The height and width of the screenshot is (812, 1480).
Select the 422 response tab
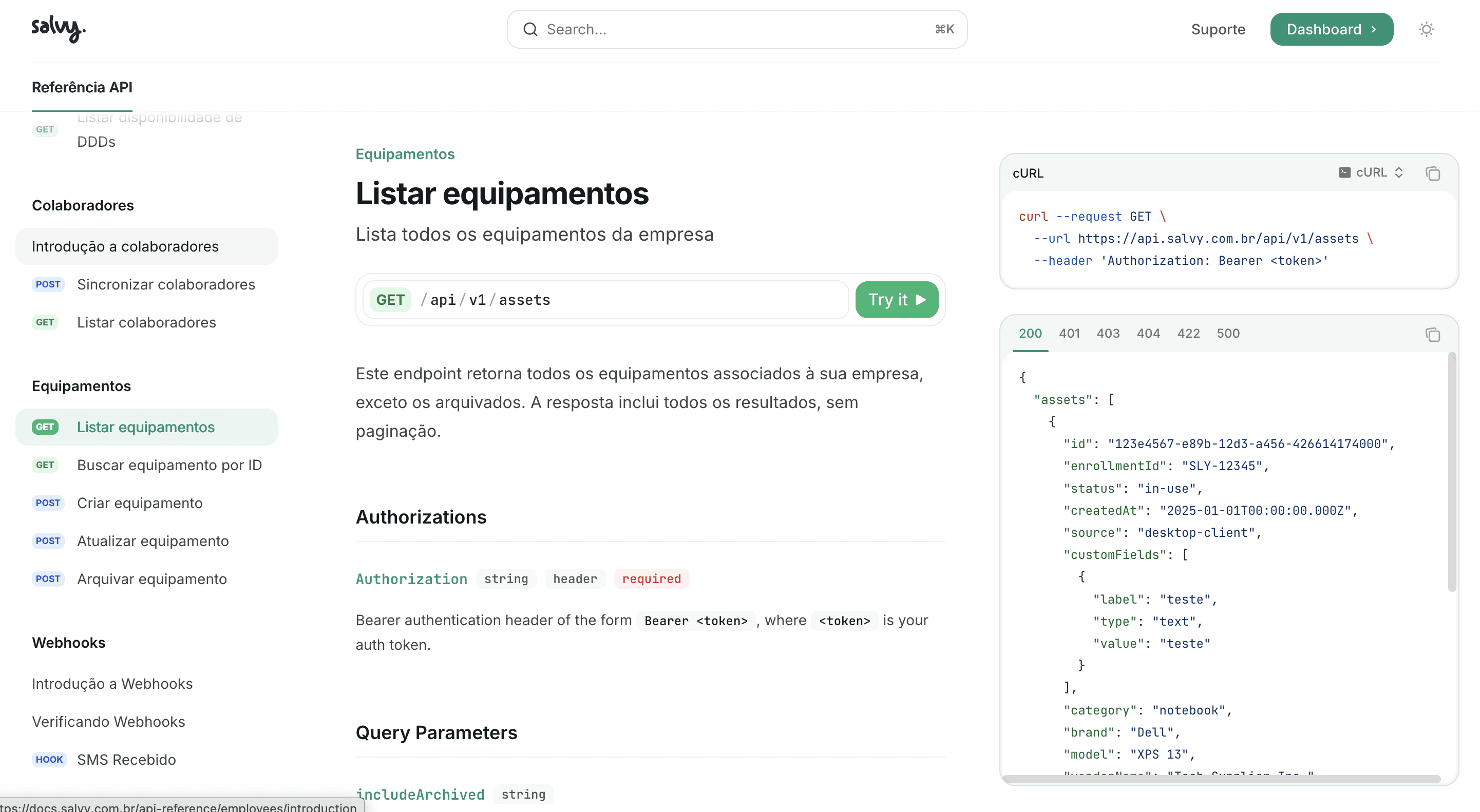1188,333
